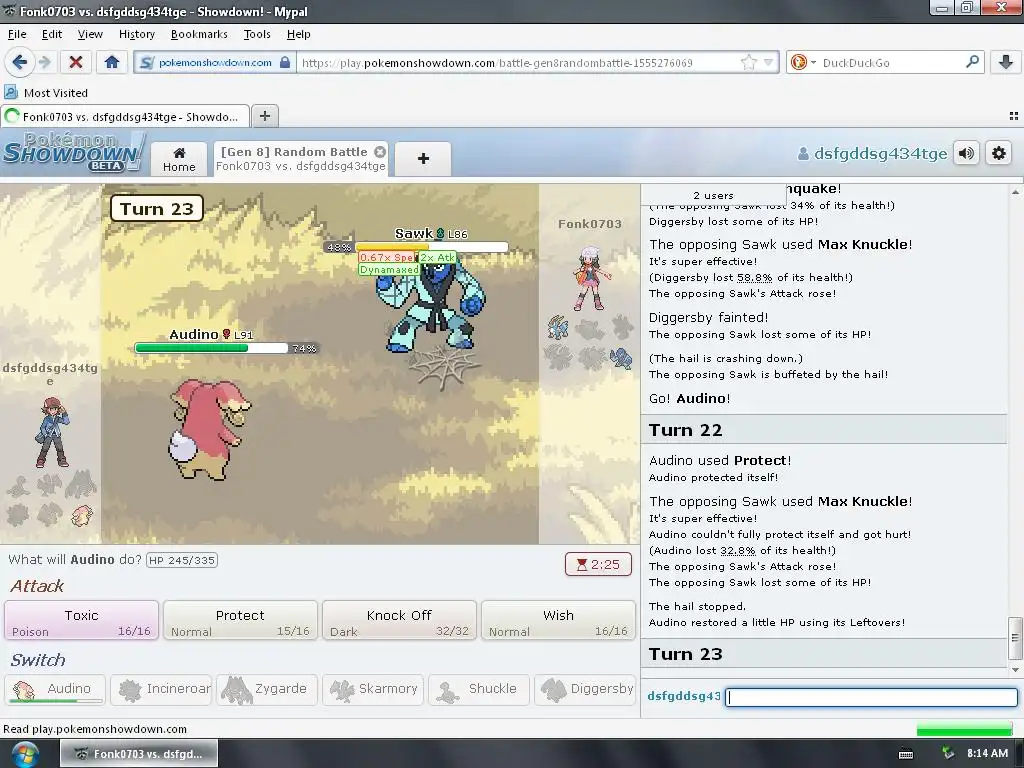
Task: Open the Most Visited bookmarks folder
Action: click(x=46, y=93)
